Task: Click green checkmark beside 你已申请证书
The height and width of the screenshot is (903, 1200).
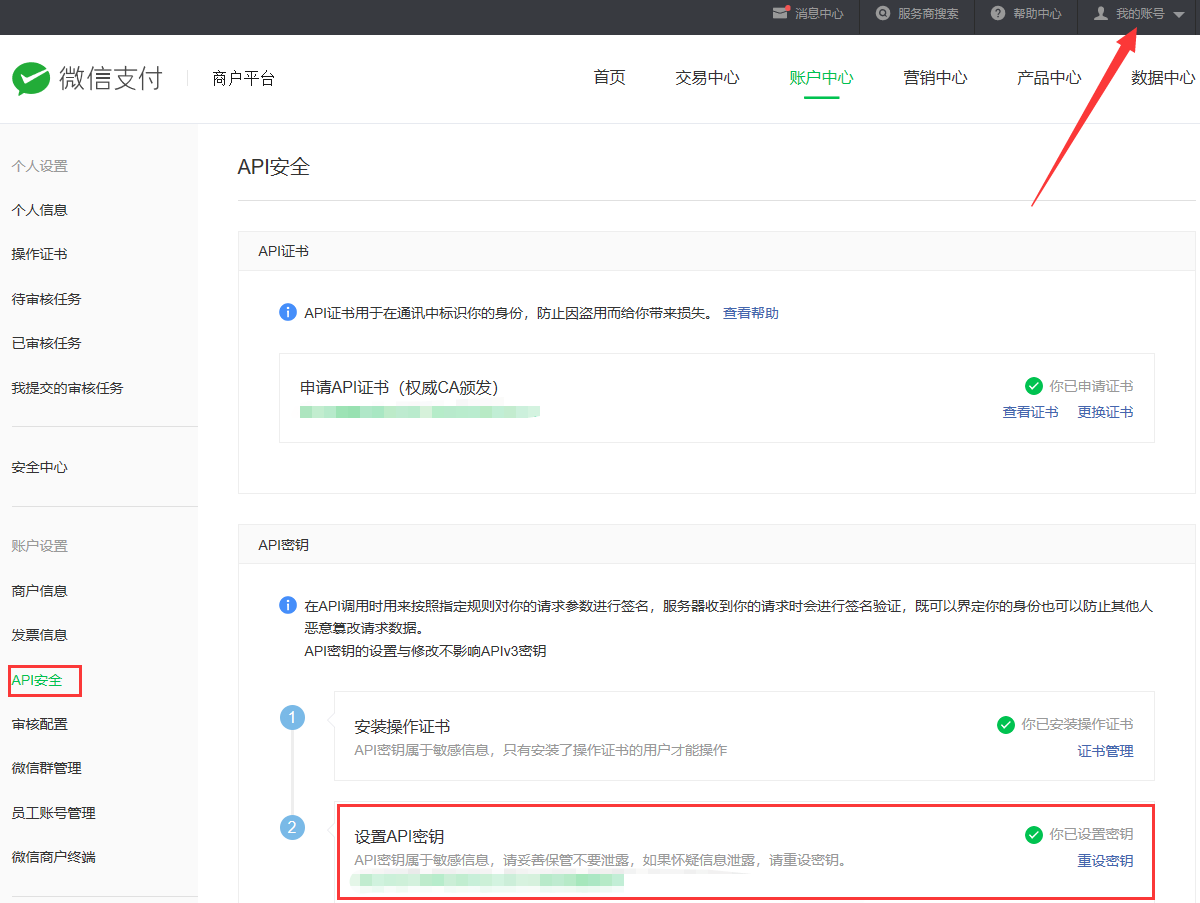Action: tap(1034, 386)
